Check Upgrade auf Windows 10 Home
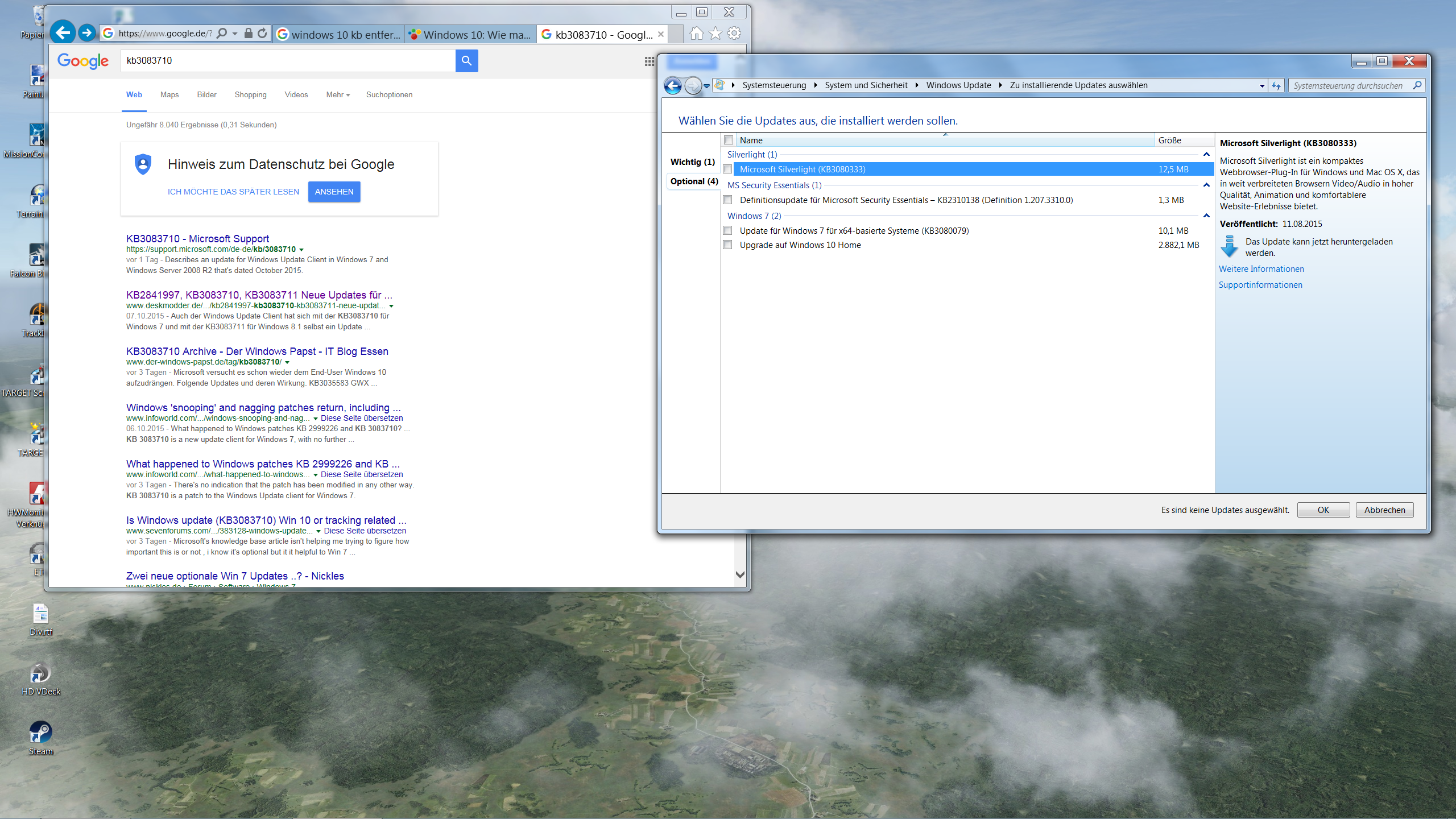The height and width of the screenshot is (819, 1456). click(727, 245)
